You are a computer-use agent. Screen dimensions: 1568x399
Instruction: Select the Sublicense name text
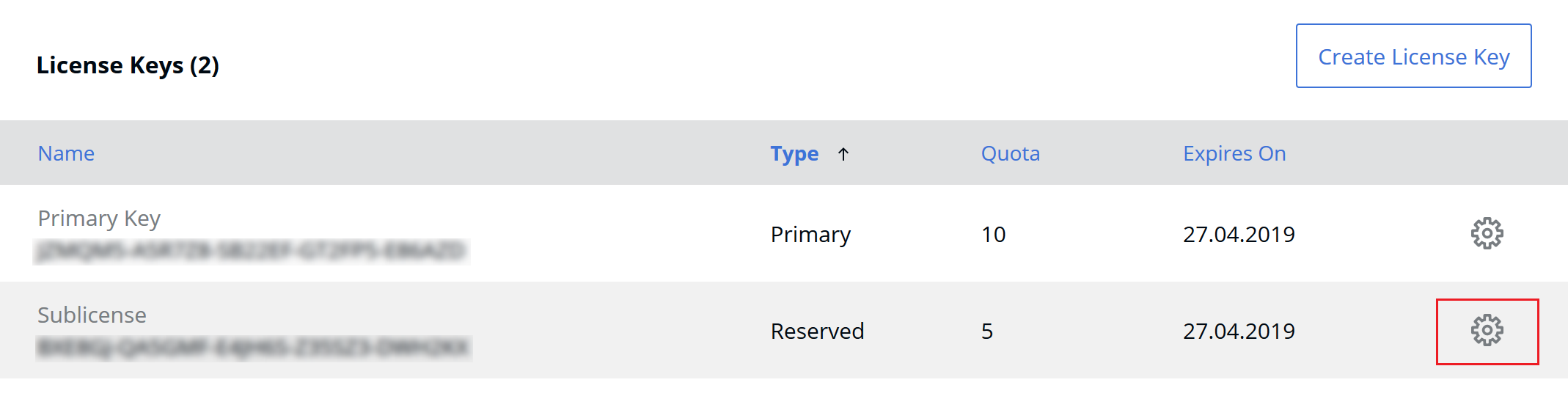coord(92,315)
